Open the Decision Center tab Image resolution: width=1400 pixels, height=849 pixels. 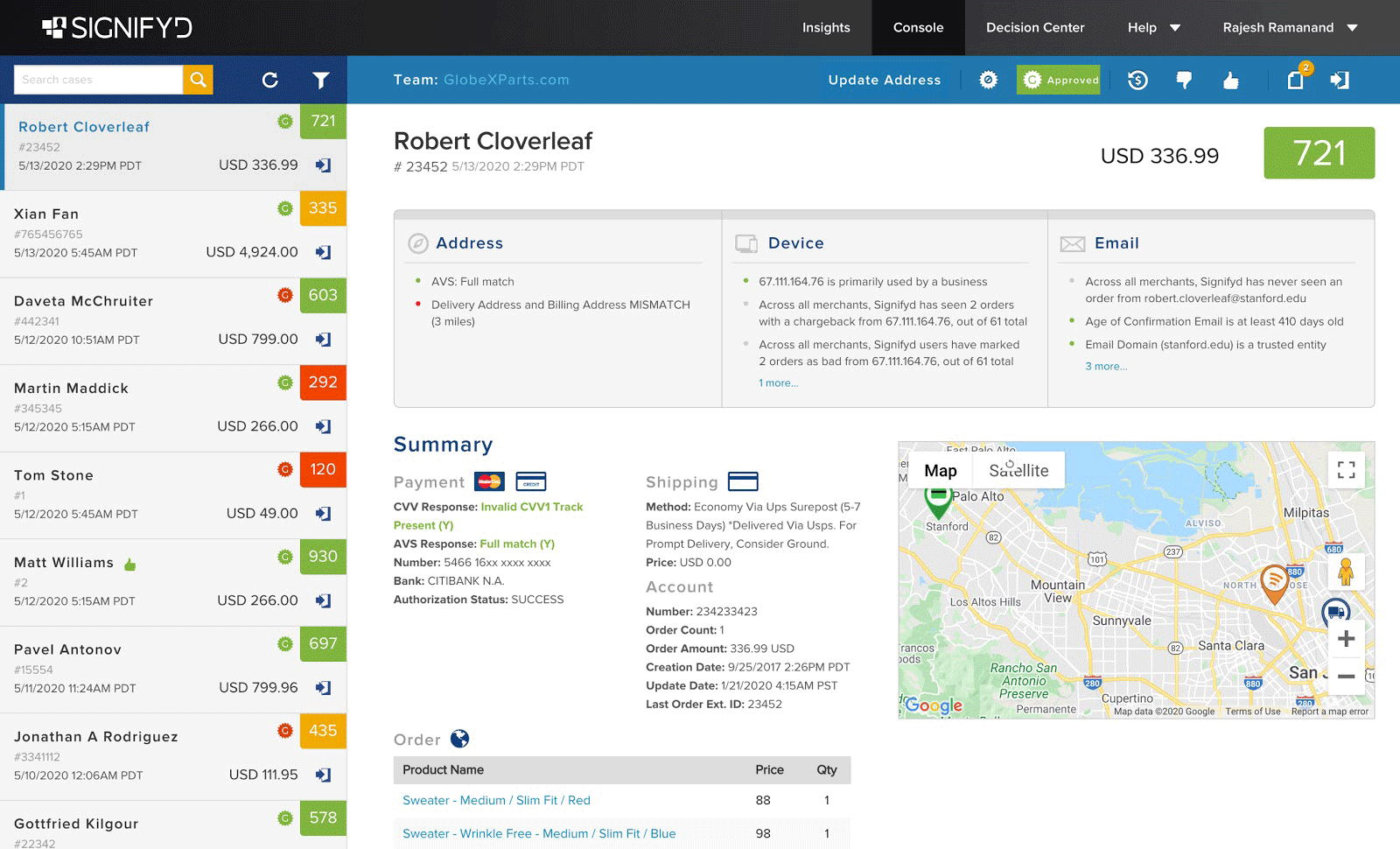coord(1035,28)
